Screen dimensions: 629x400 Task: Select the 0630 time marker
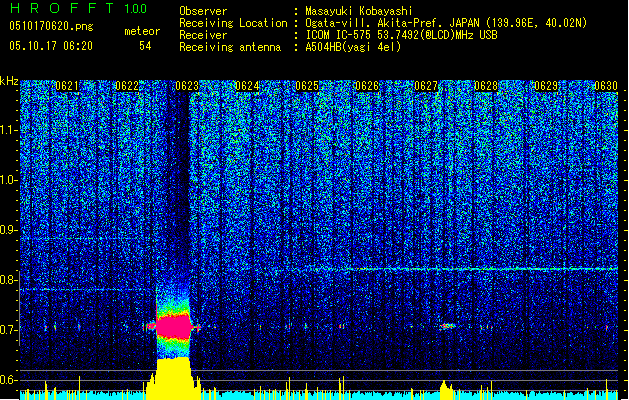tap(606, 86)
